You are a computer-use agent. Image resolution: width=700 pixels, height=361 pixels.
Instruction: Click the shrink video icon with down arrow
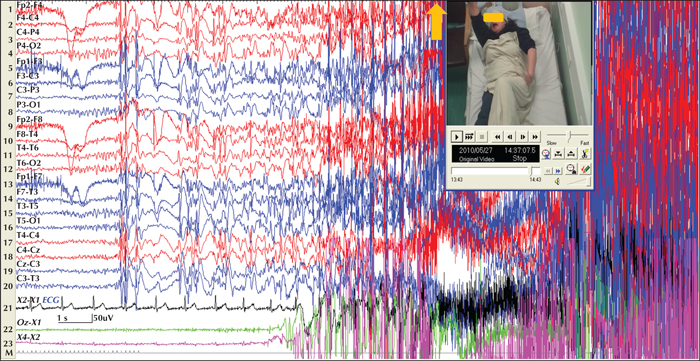(x=558, y=154)
